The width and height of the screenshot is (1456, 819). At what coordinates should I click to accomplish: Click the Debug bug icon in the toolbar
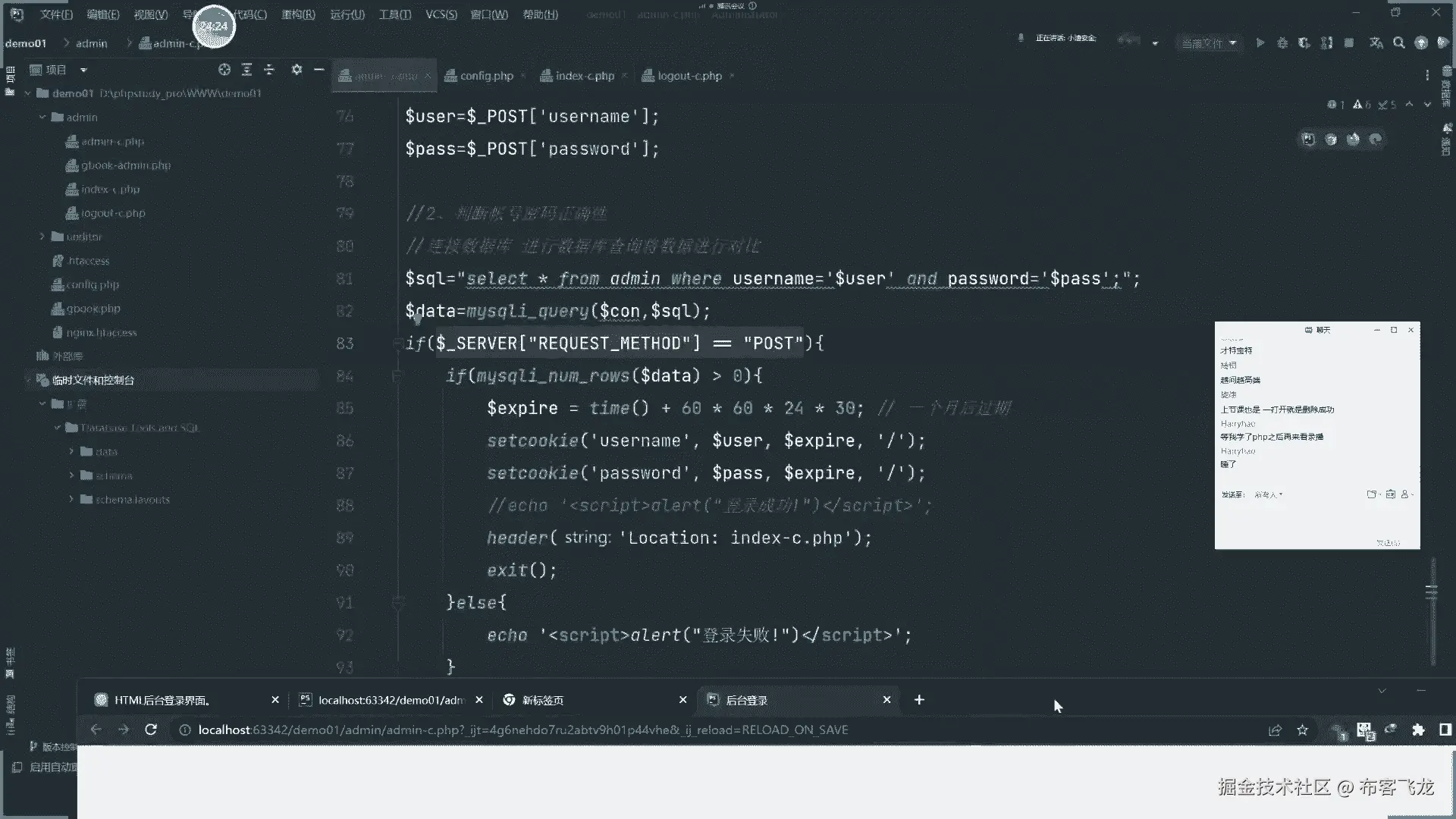[x=1282, y=43]
